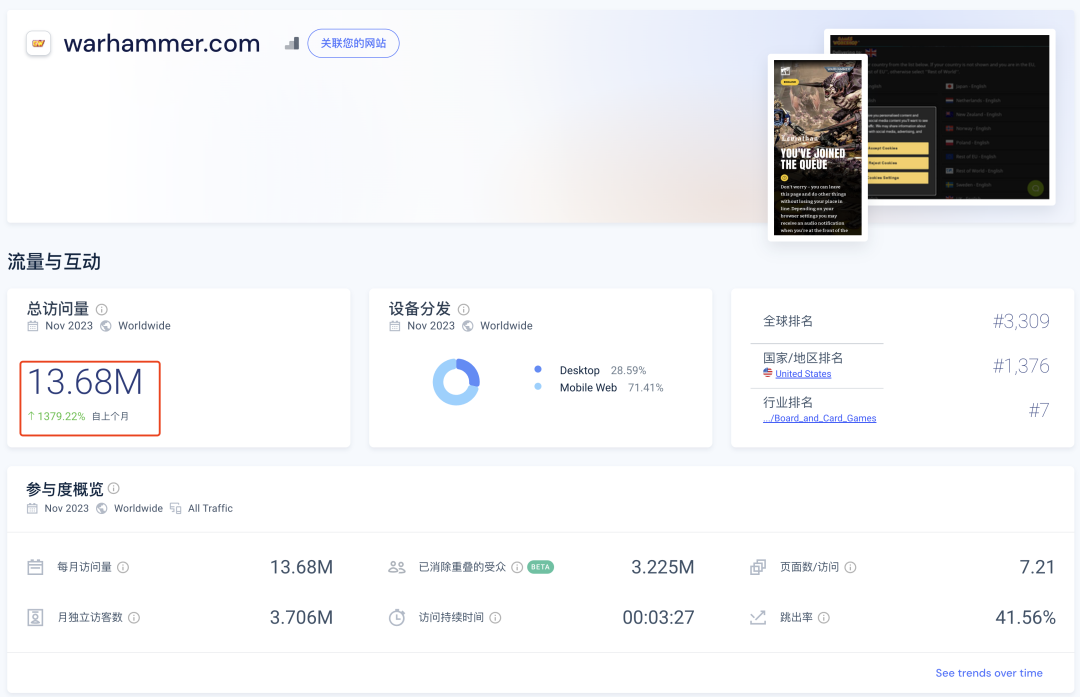Click the visitor portrait icon for 月独立访客数

click(x=35, y=618)
